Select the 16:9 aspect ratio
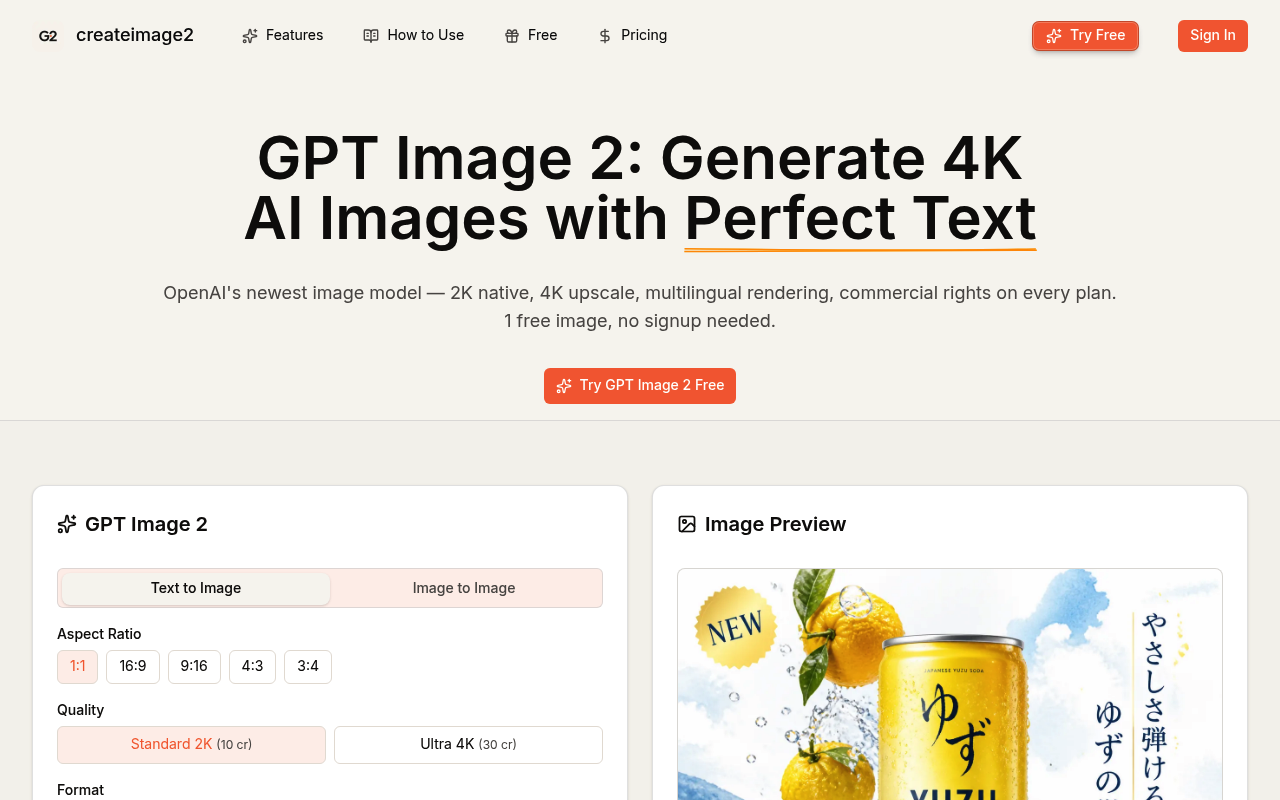This screenshot has height=800, width=1280. click(133, 667)
